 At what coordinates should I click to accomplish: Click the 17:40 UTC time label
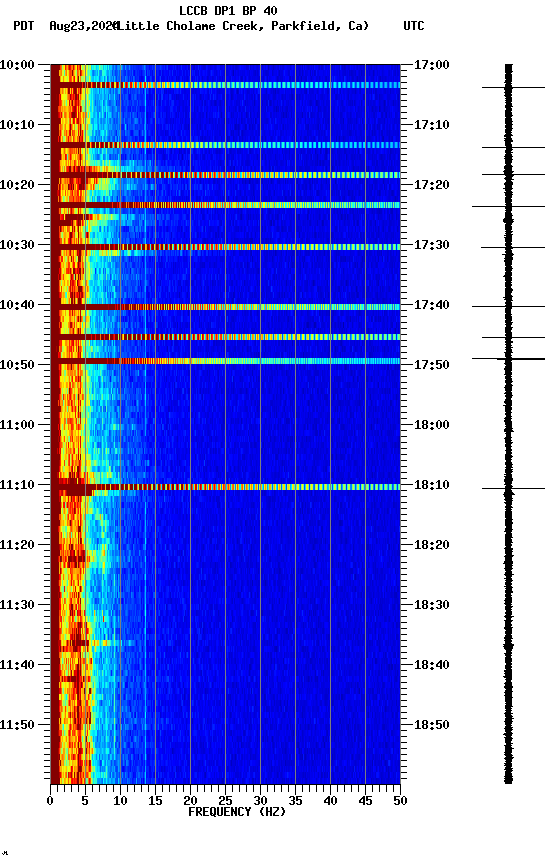pyautogui.click(x=431, y=305)
